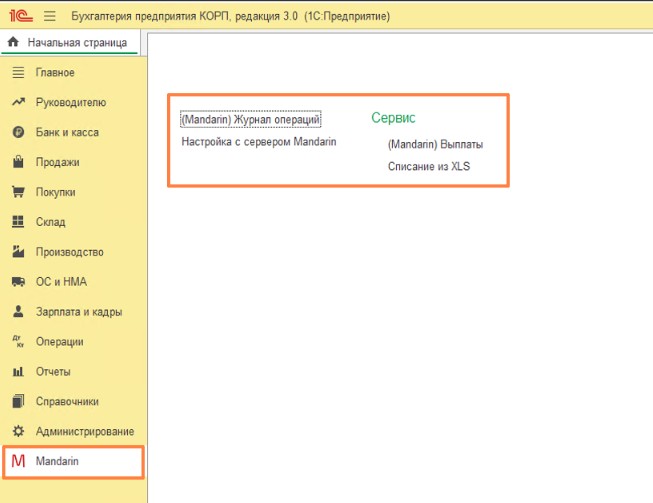653x503 pixels.
Task: Open the Главное section
Action: 55,72
